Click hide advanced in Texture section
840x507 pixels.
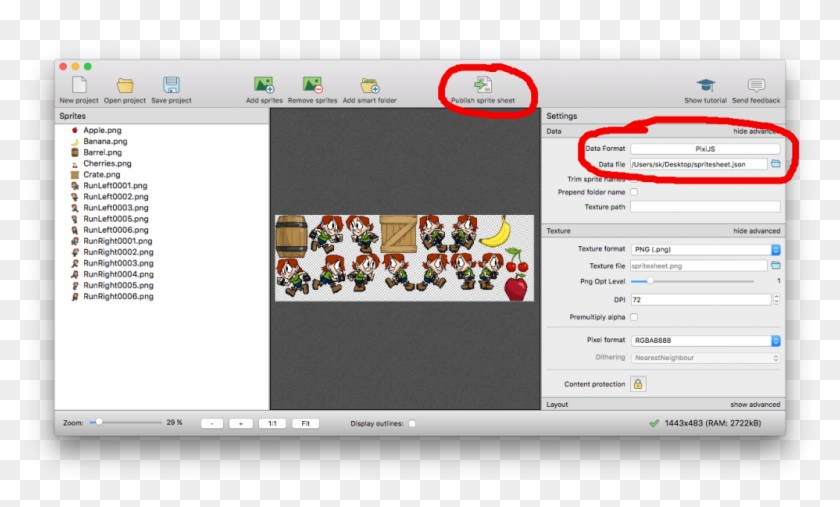click(x=756, y=231)
